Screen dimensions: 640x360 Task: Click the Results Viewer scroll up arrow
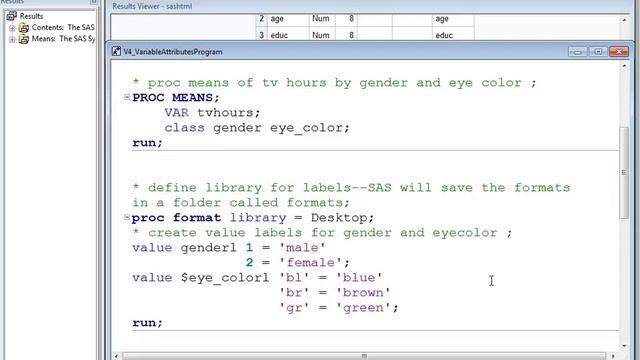[x=624, y=20]
